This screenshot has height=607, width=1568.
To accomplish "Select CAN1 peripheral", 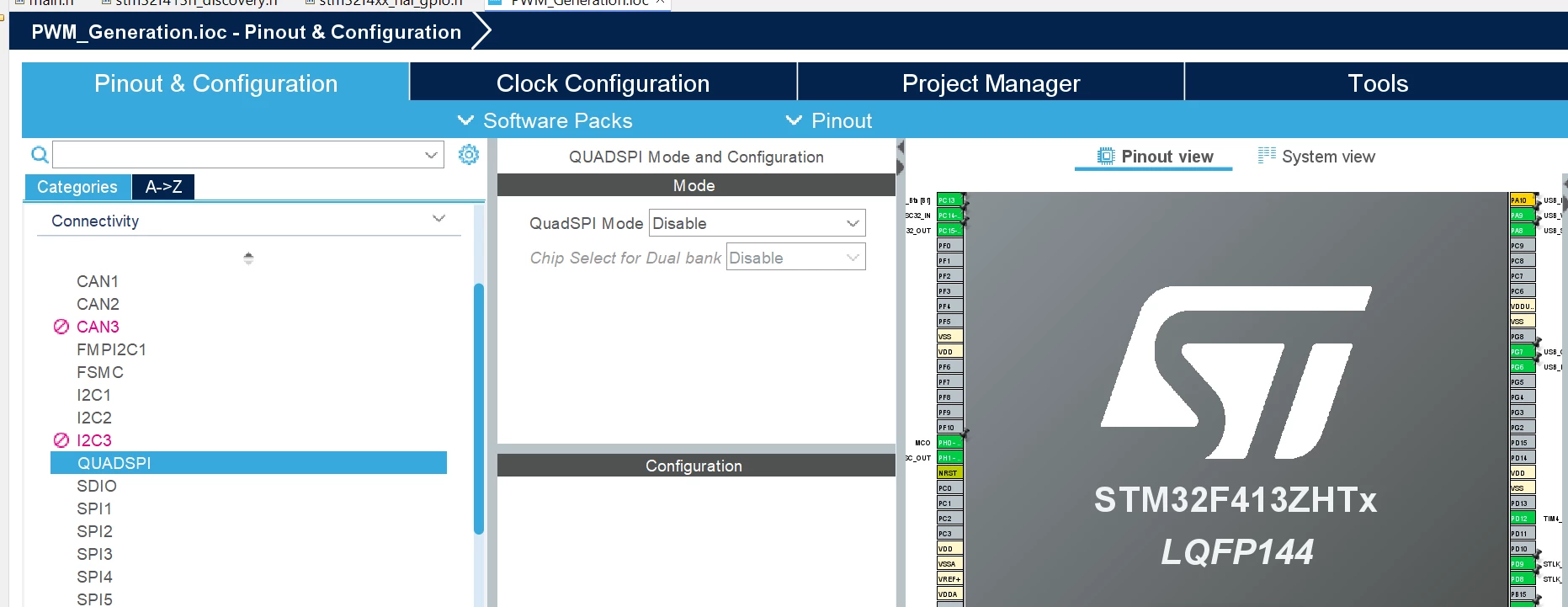I will point(98,281).
